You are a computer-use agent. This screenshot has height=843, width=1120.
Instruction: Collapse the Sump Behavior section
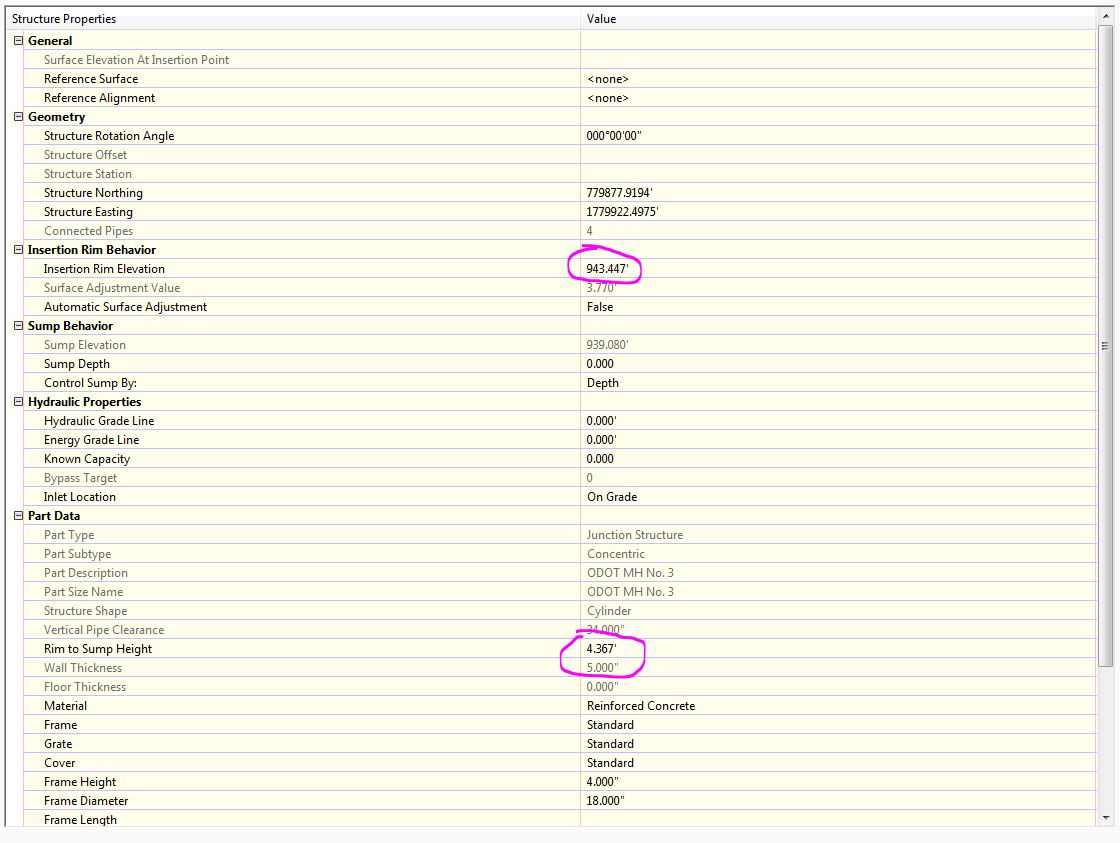(x=19, y=326)
